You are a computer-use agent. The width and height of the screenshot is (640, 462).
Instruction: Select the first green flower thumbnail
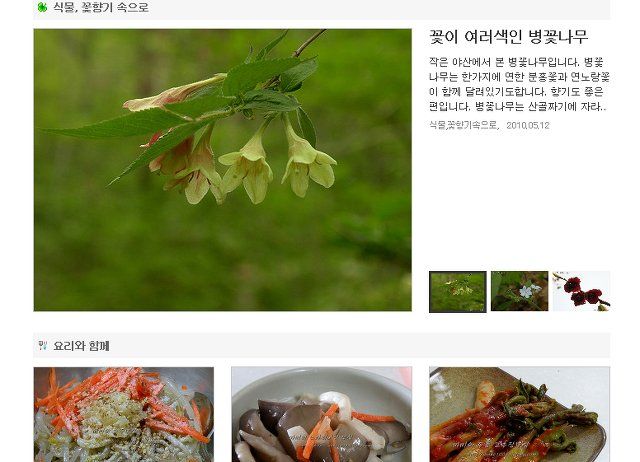[x=458, y=291]
